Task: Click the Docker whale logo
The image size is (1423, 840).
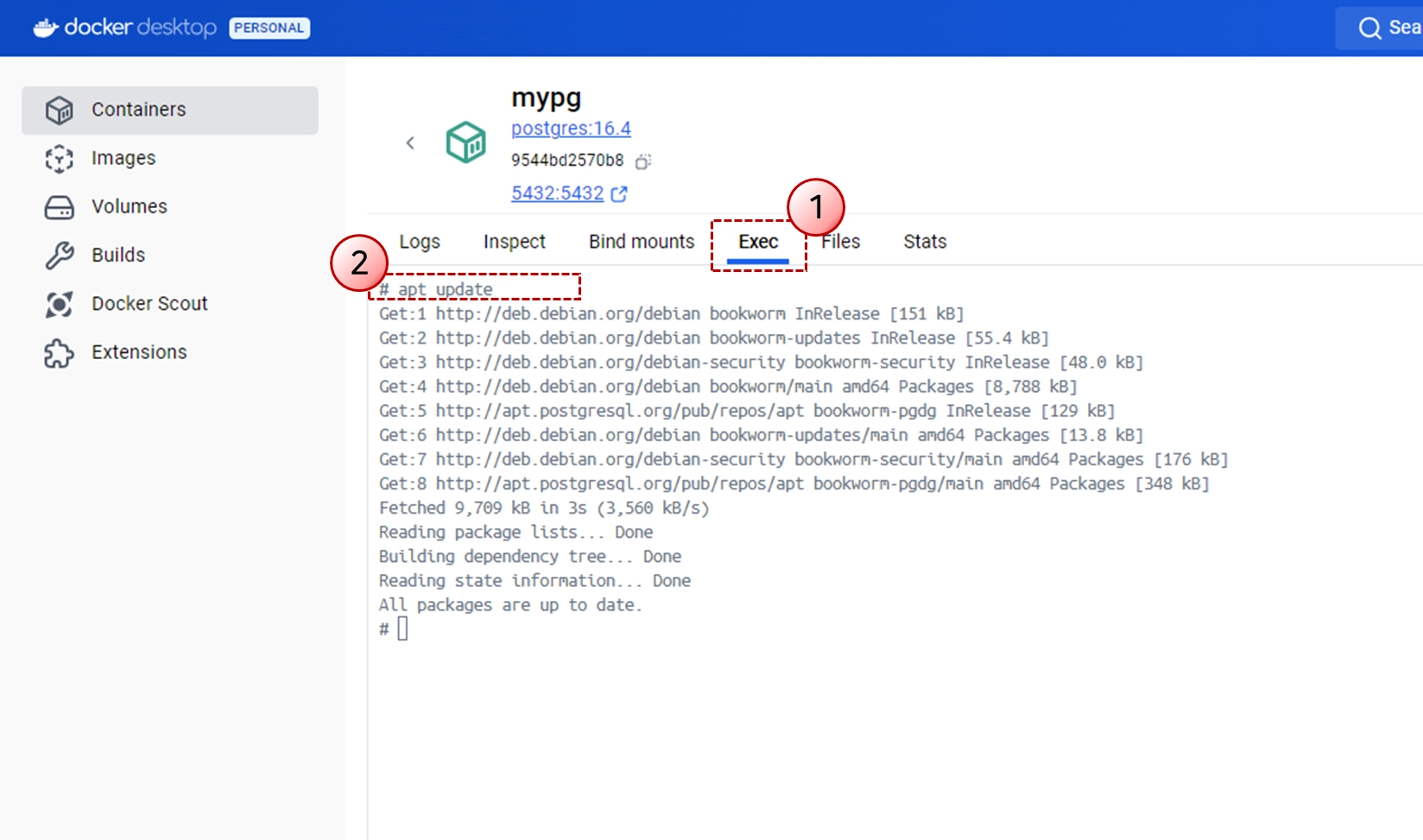Action: 45,28
